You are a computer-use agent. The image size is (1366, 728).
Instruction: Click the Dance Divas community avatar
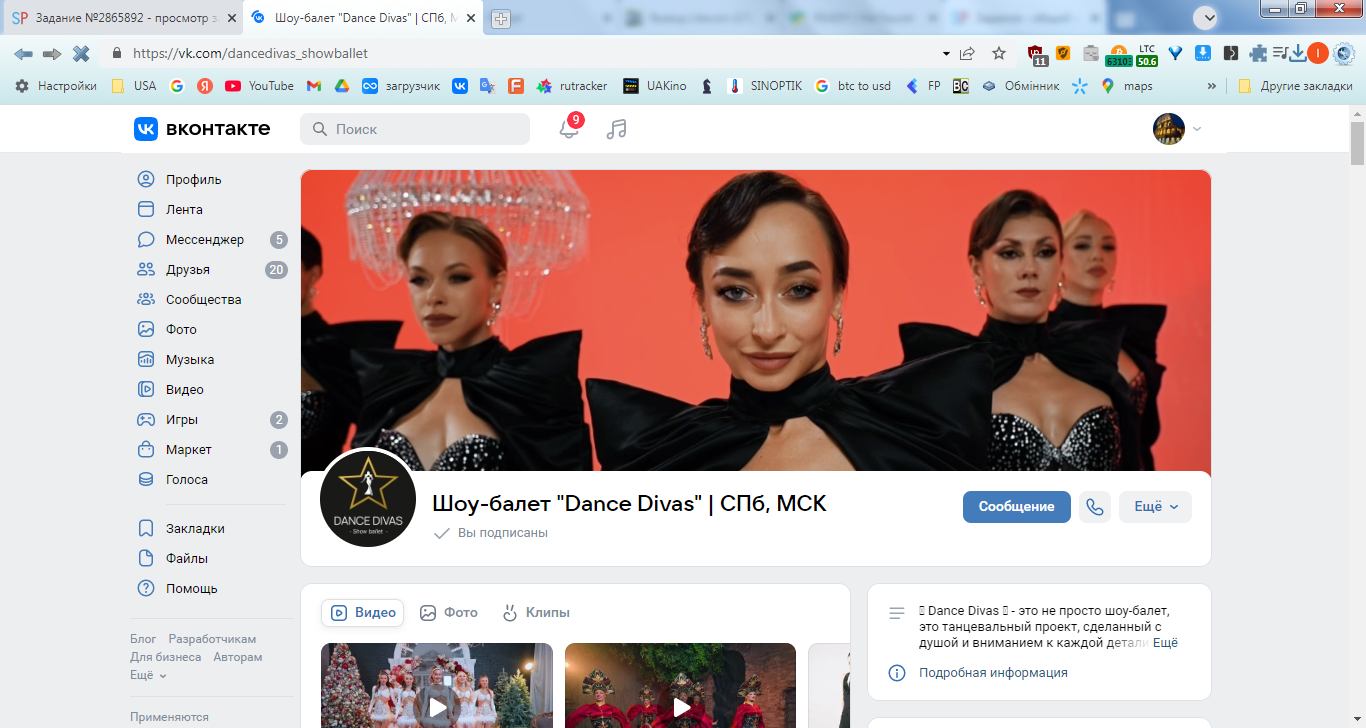368,498
